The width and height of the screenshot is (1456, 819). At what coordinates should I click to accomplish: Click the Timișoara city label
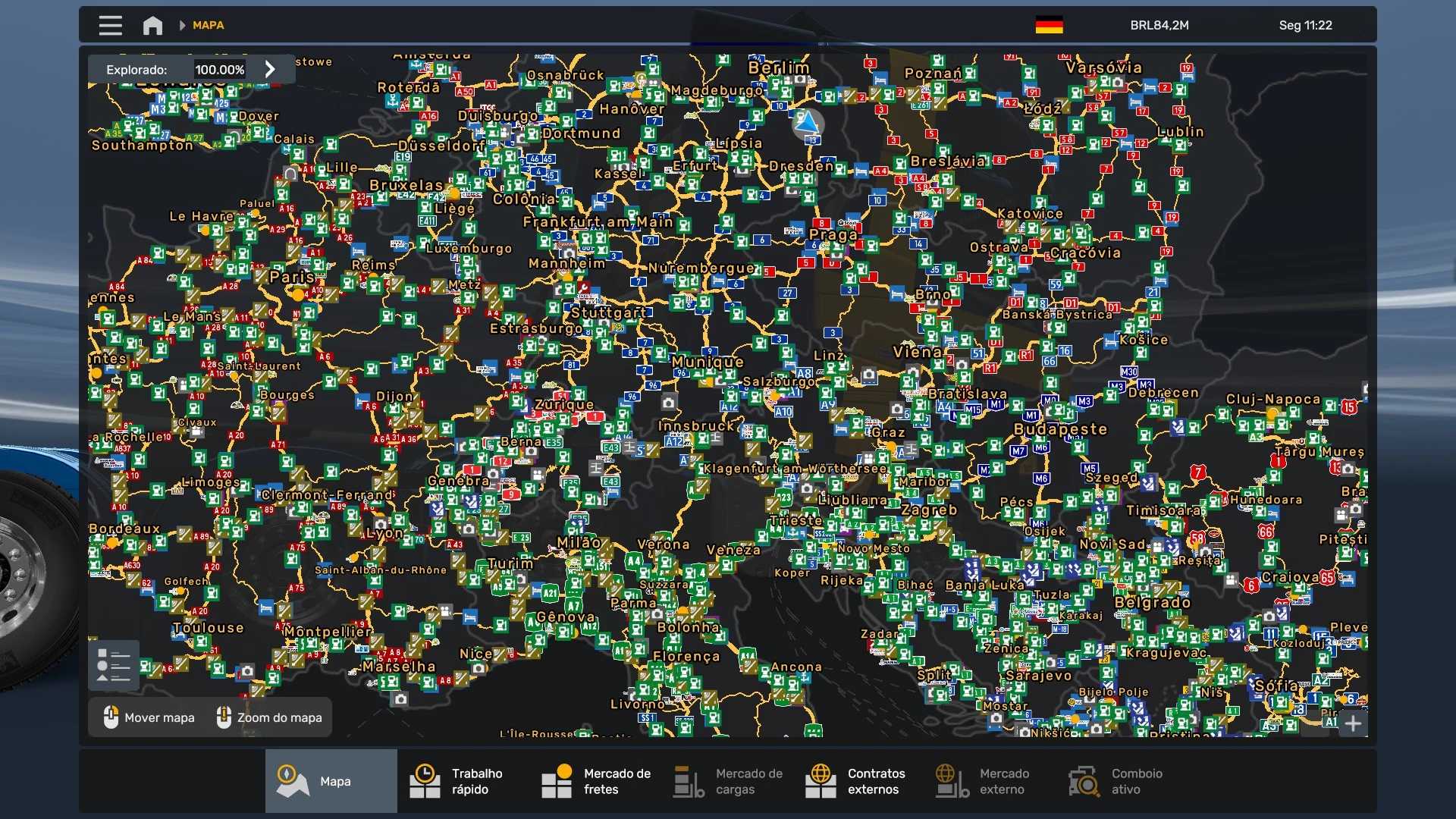1163,510
